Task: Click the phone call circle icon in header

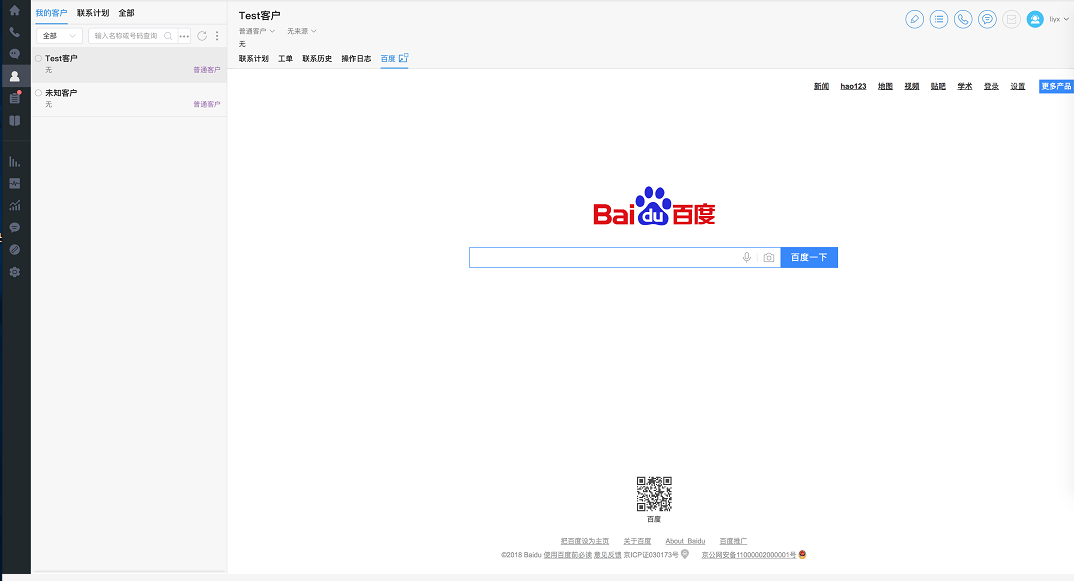Action: pos(963,19)
